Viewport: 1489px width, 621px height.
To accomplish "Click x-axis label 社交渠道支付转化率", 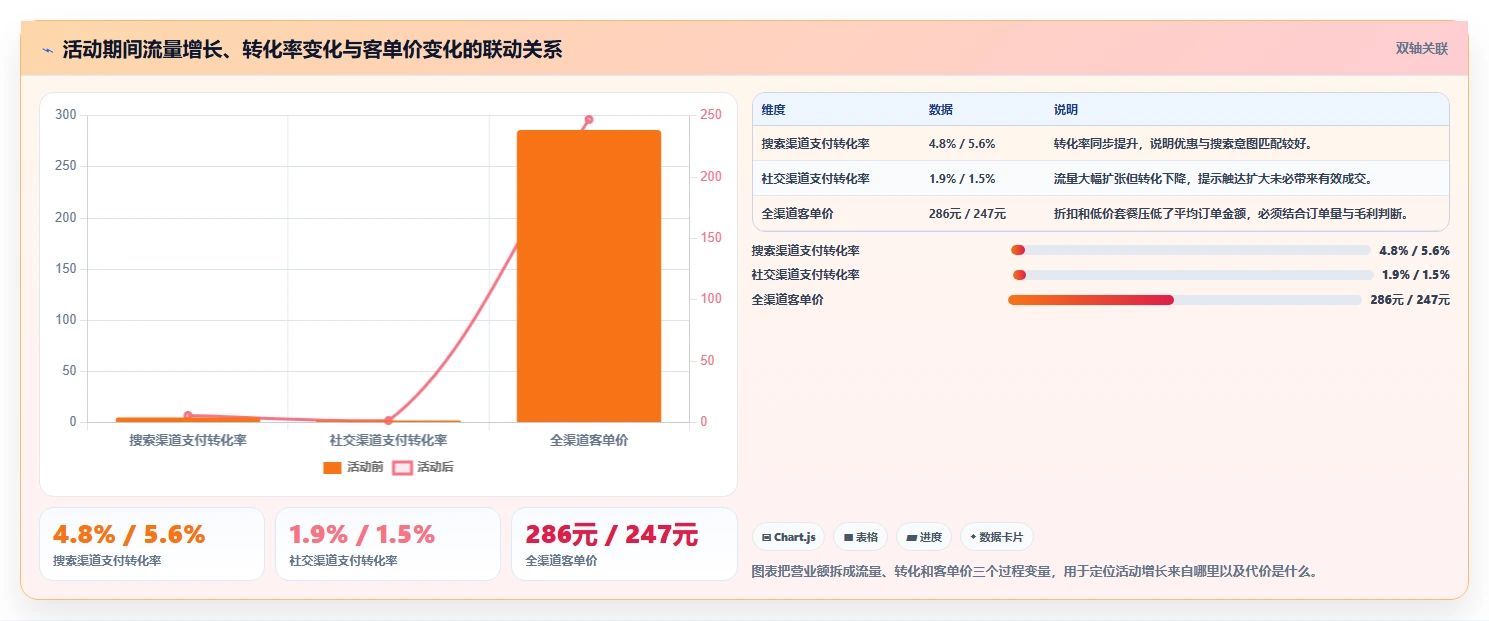I will pyautogui.click(x=388, y=439).
